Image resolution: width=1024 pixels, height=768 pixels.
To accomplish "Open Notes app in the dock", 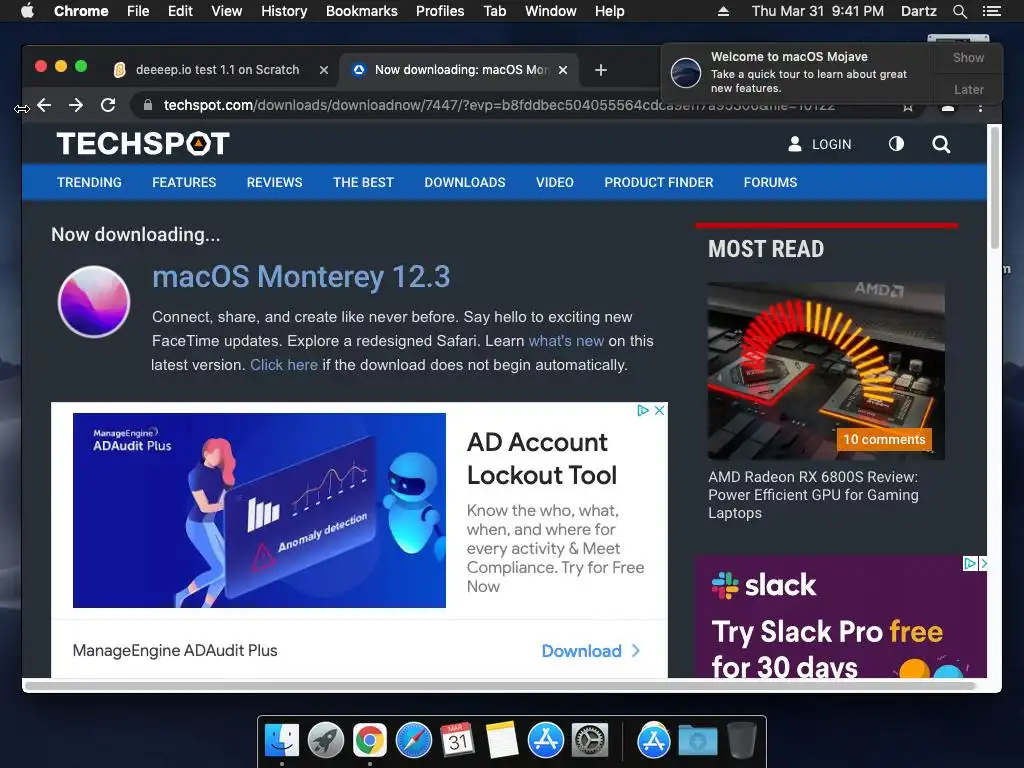I will coord(502,741).
